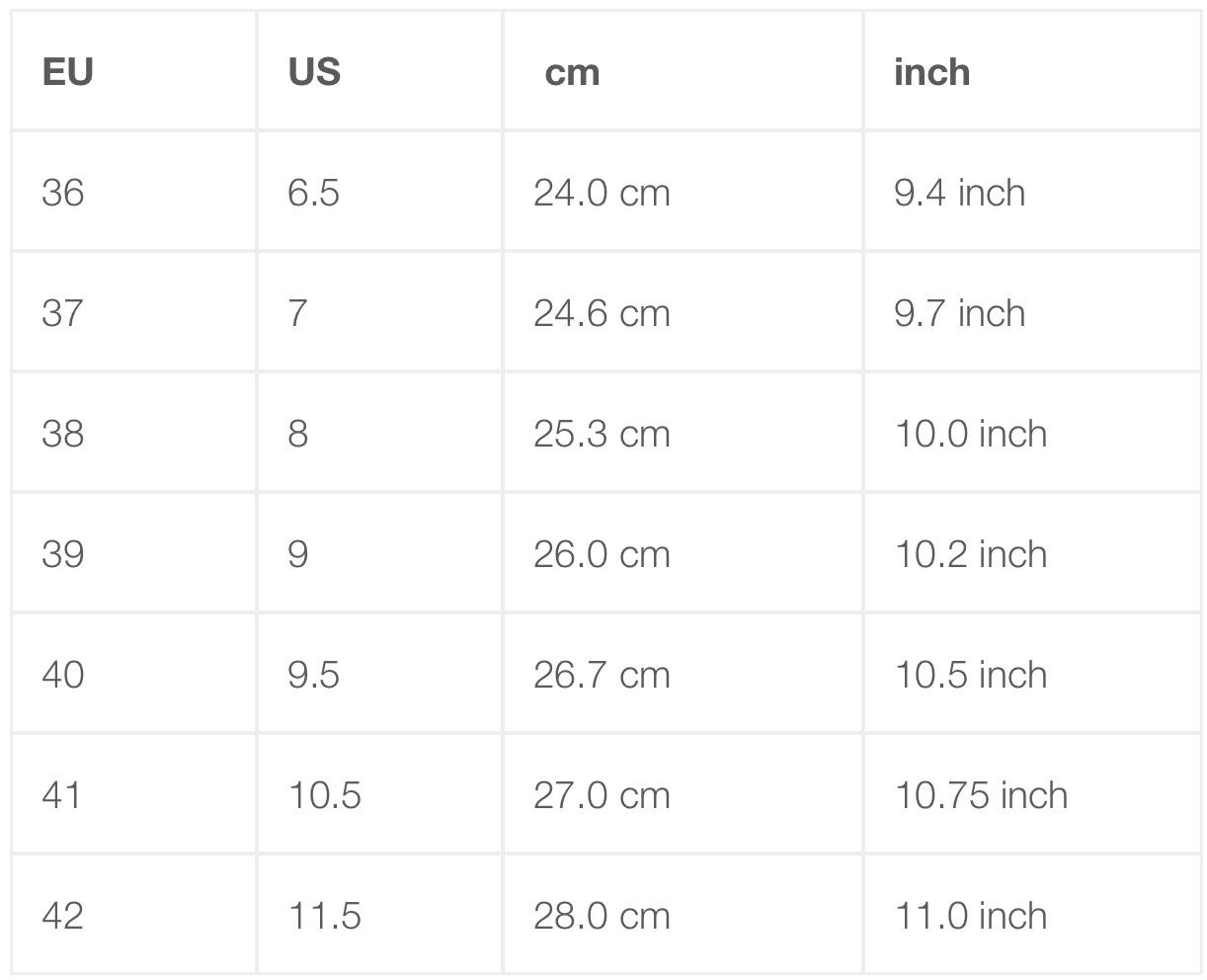Select the US size 6.5 cell
The height and width of the screenshot is (980, 1207).
click(313, 193)
